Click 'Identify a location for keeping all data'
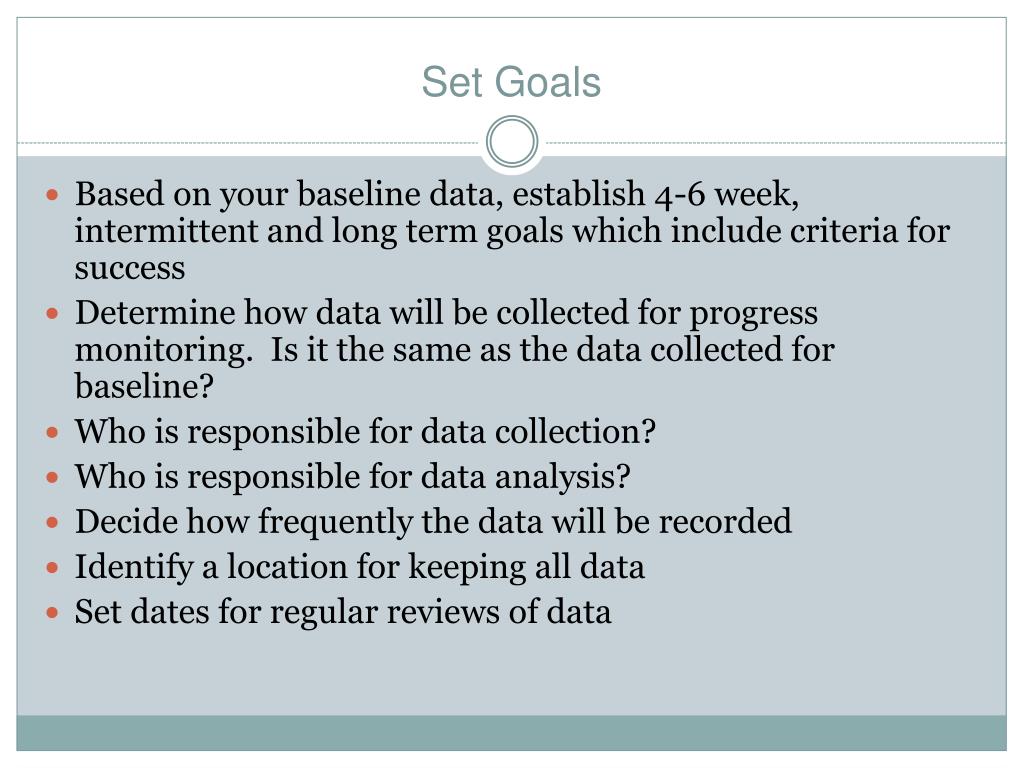Image resolution: width=1024 pixels, height=768 pixels. pos(360,568)
